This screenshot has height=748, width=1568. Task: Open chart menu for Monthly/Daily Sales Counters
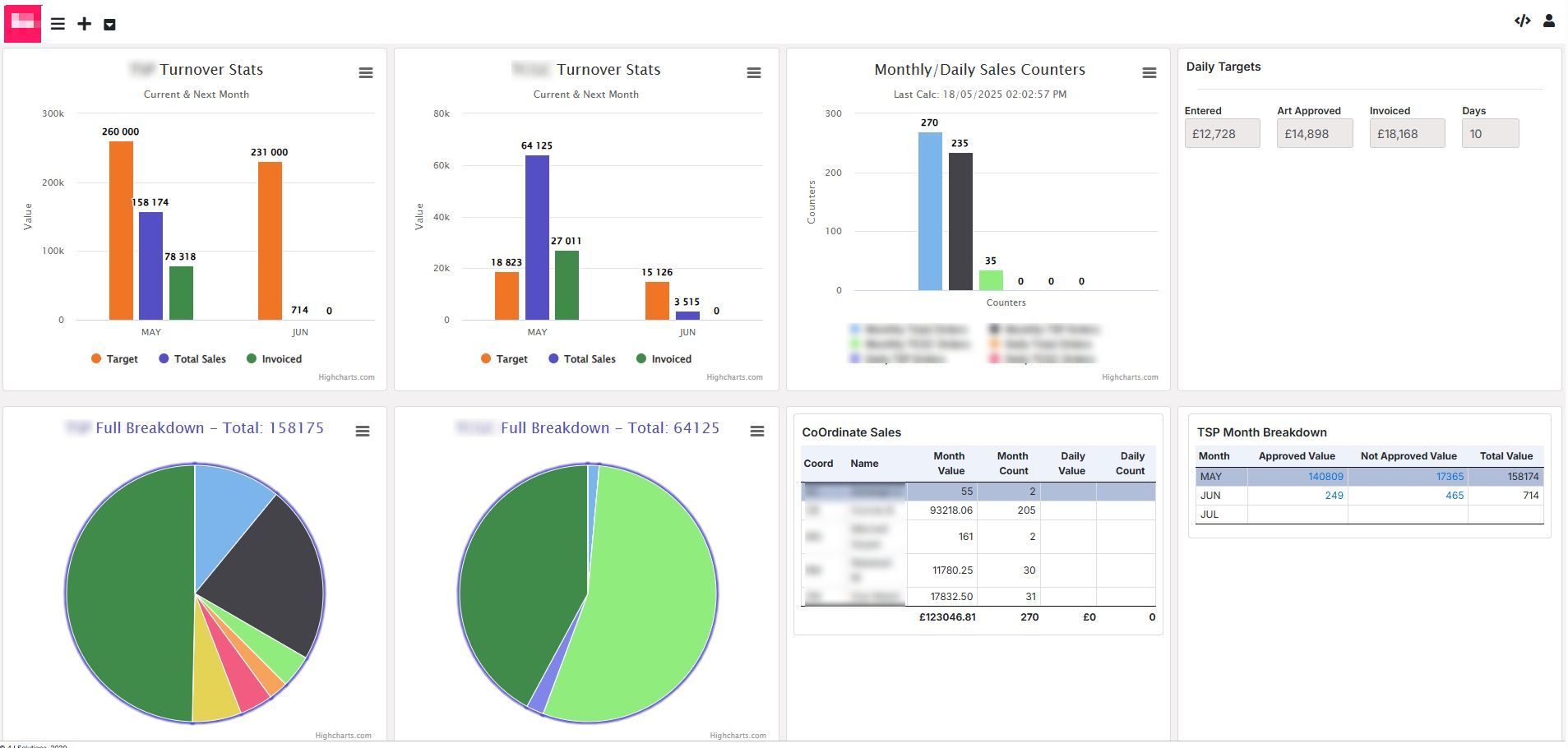(x=1149, y=73)
